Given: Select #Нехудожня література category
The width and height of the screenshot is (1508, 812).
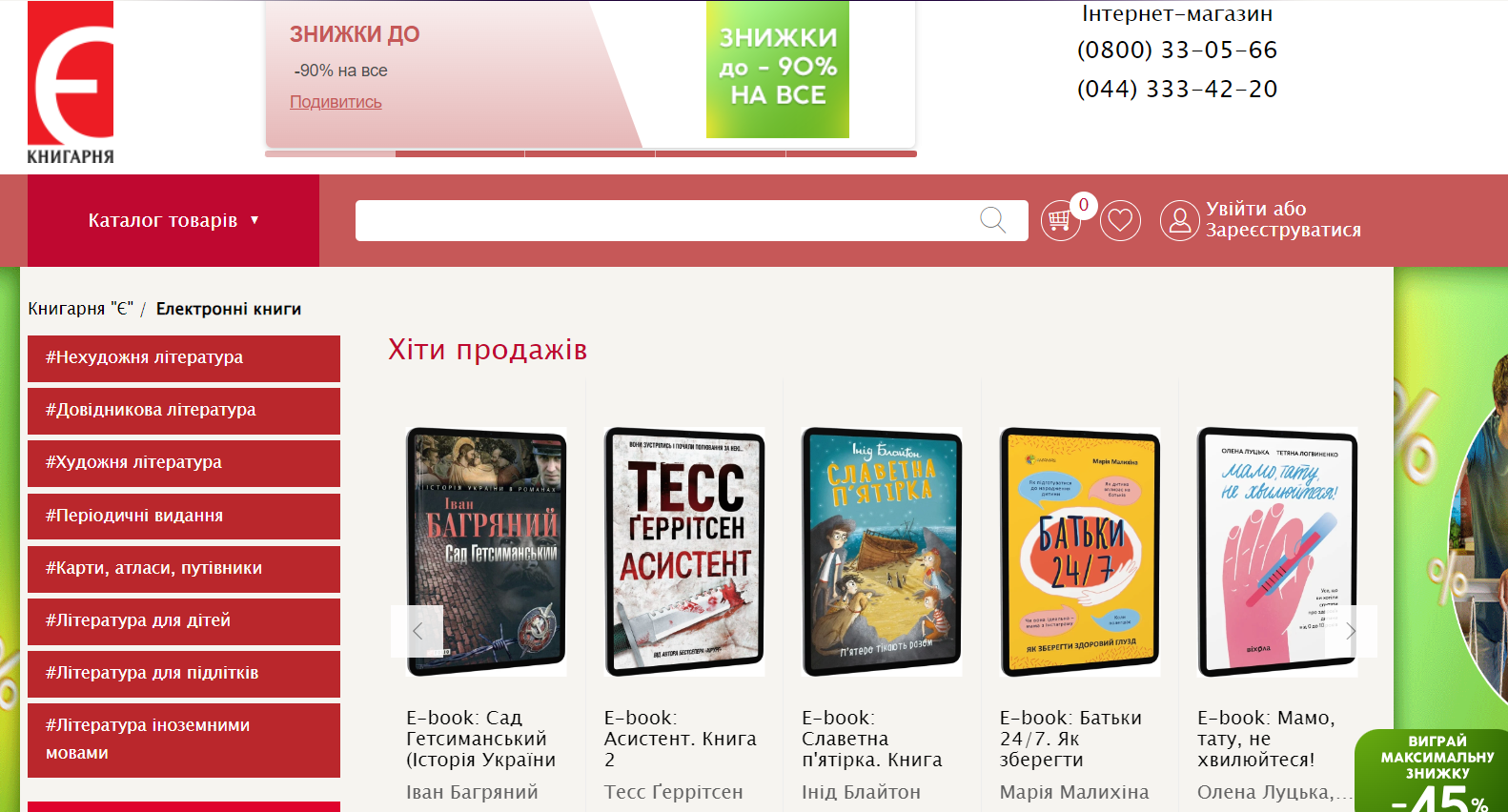Looking at the screenshot, I should point(184,358).
